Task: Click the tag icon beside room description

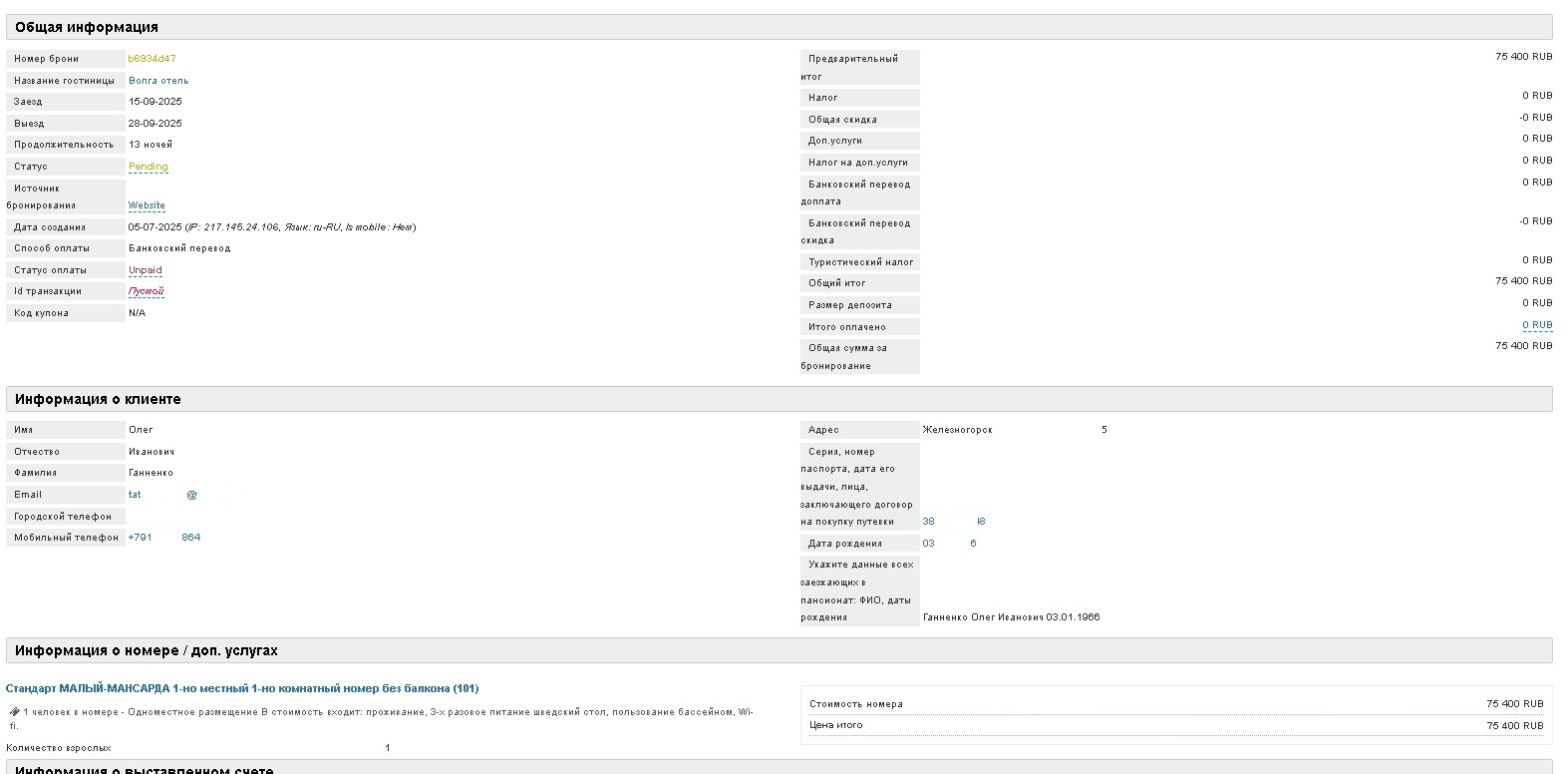Action: [14, 712]
